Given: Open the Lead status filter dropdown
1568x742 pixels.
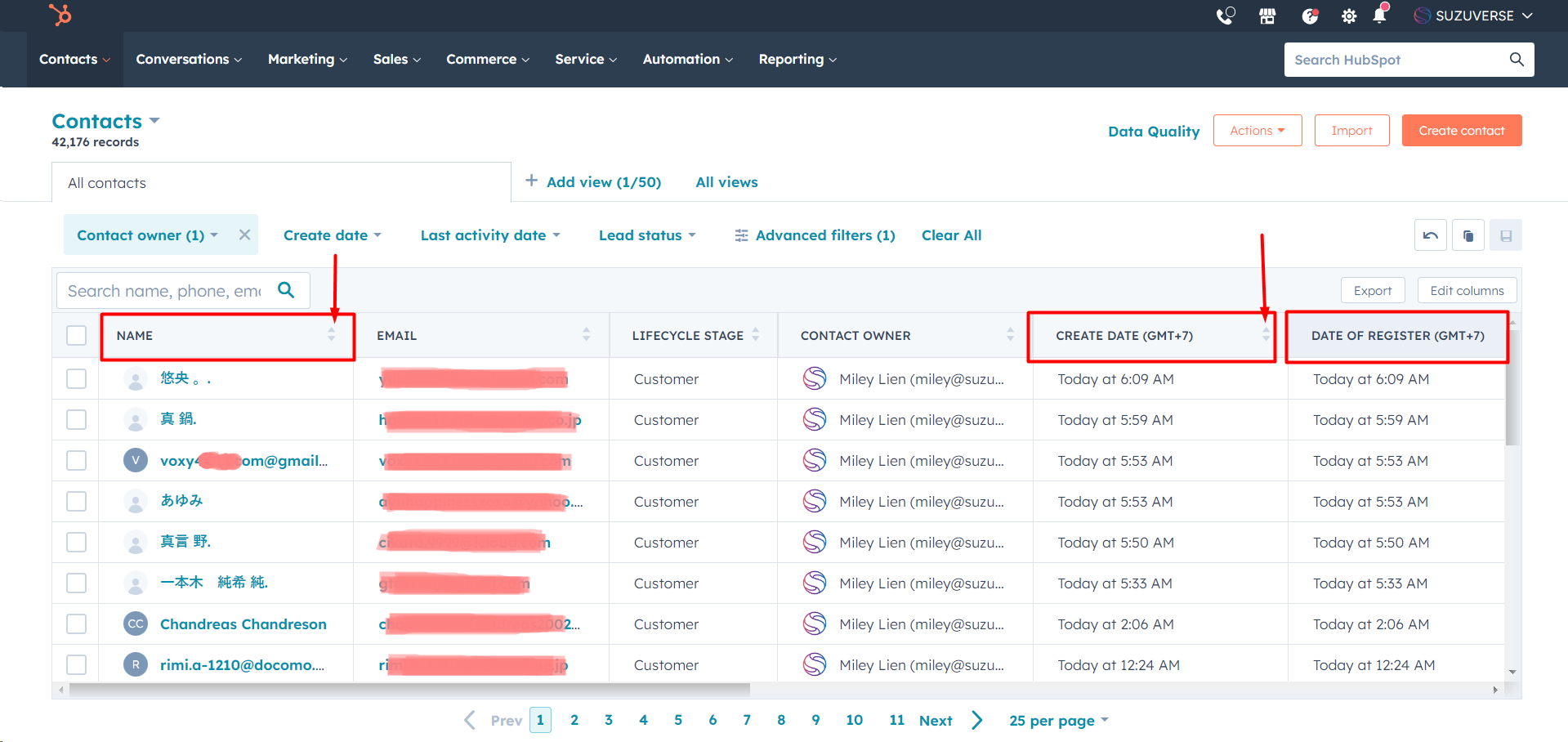Looking at the screenshot, I should tap(646, 235).
